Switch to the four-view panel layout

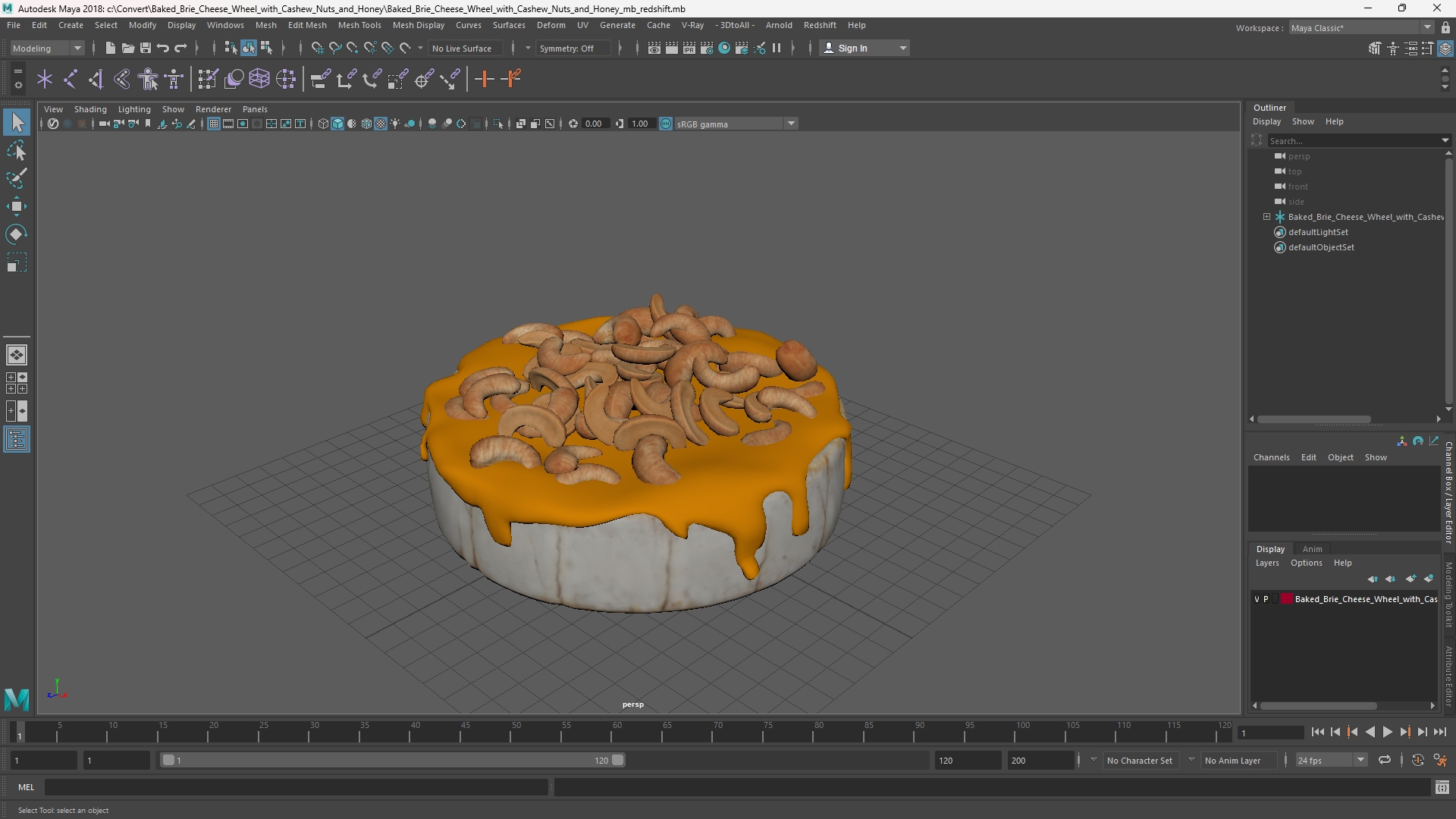(x=17, y=383)
